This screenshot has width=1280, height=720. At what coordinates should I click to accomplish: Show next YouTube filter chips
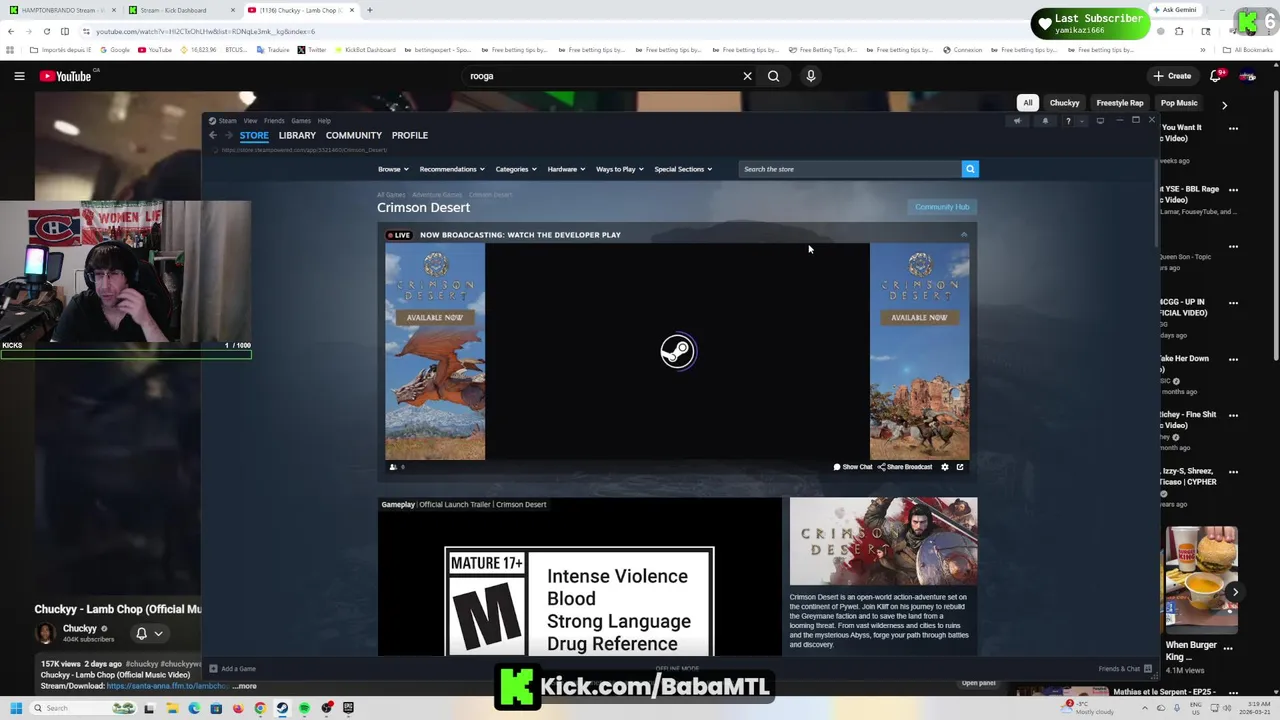click(1225, 104)
